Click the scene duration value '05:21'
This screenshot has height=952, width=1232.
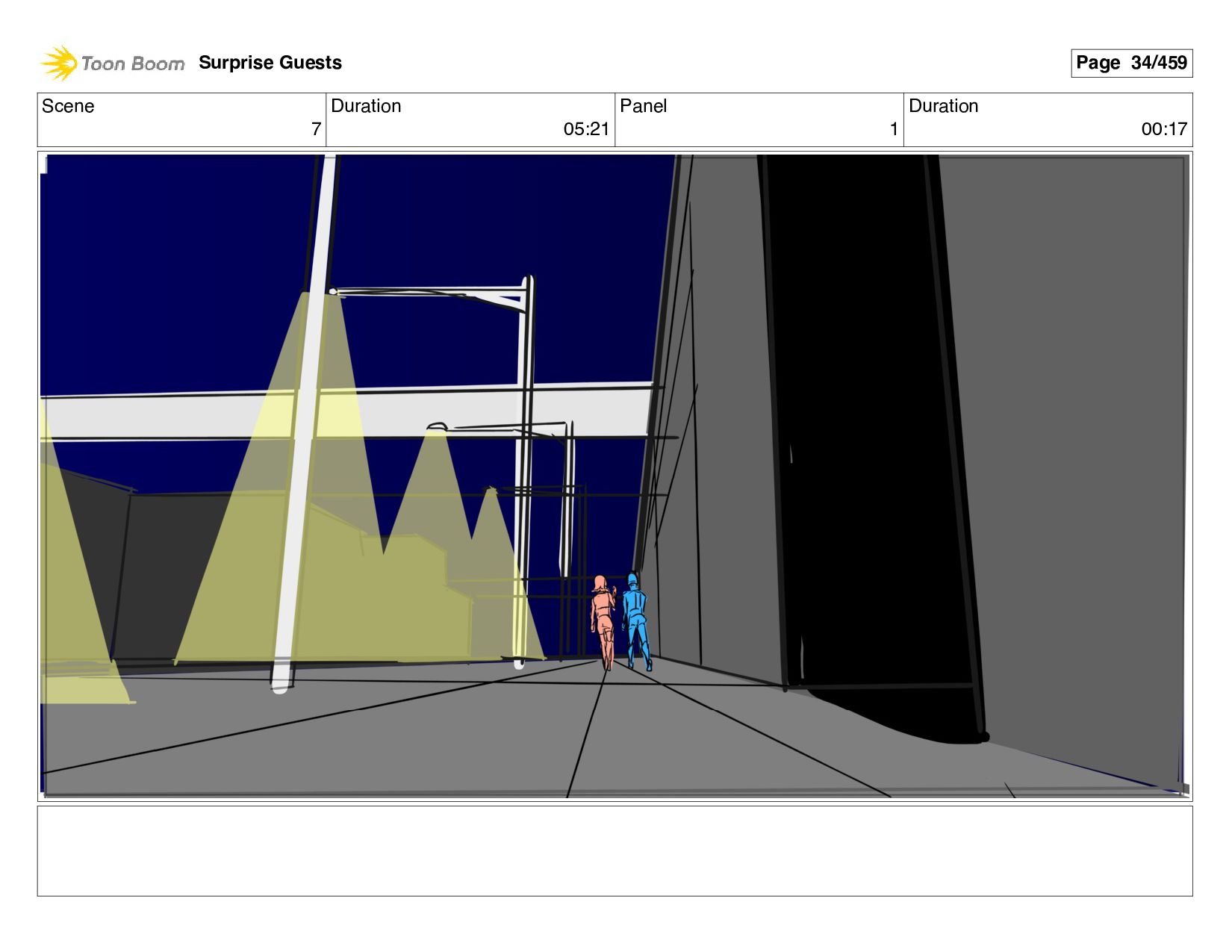[x=586, y=129]
